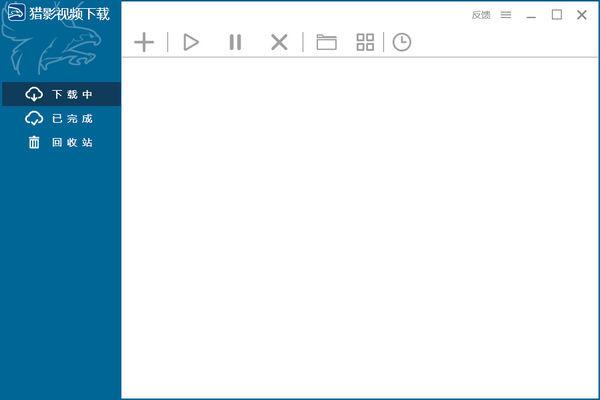Open the download folder icon
The image size is (600, 400).
click(x=326, y=42)
